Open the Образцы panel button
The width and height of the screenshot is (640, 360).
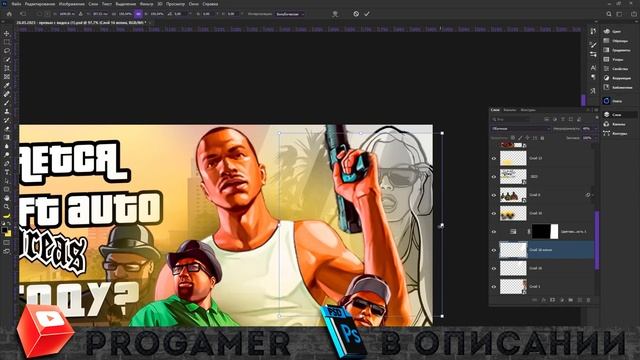click(616, 41)
